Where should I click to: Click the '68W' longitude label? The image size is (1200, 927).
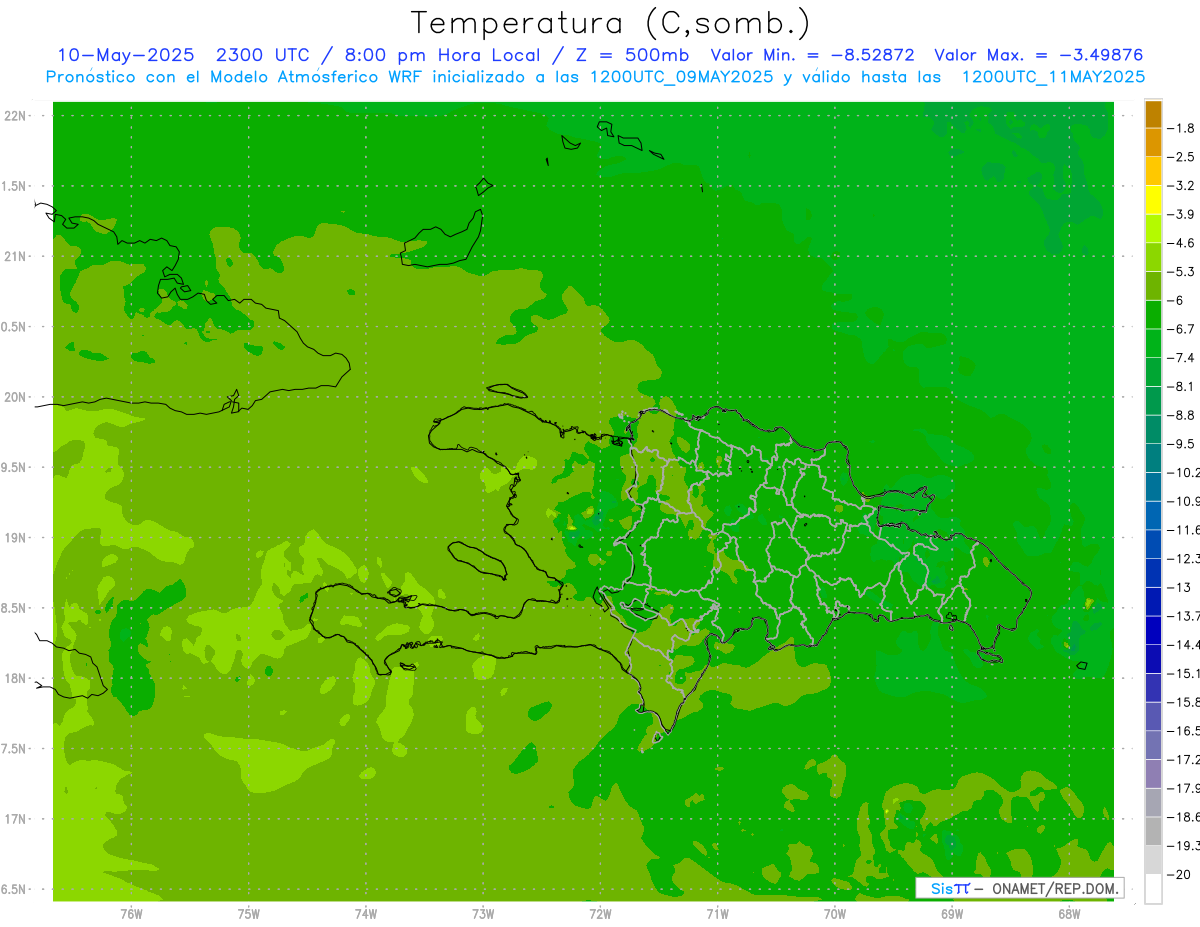pyautogui.click(x=1069, y=914)
